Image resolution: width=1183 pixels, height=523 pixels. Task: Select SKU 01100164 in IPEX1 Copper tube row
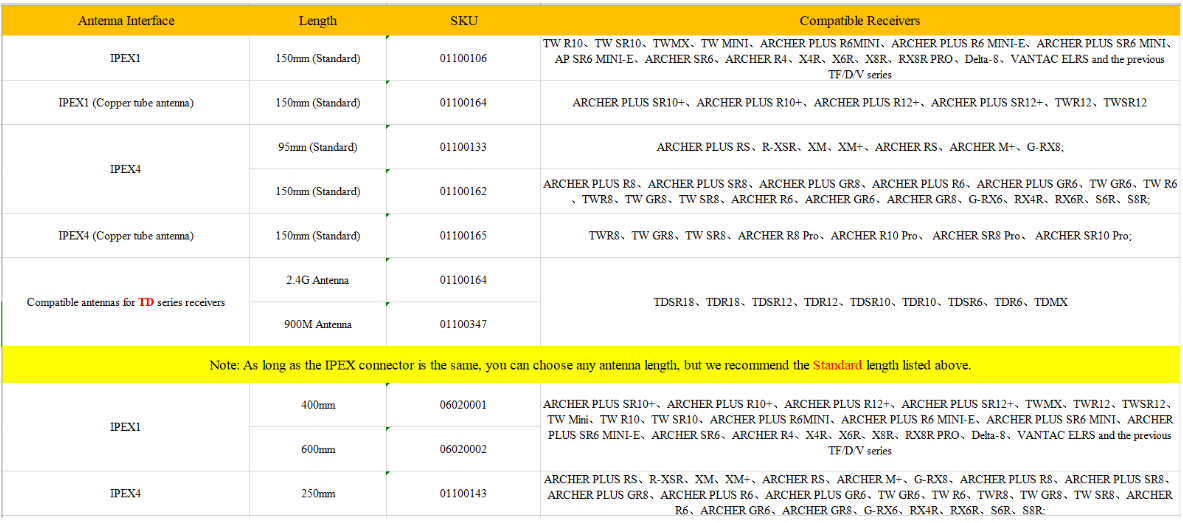[462, 102]
